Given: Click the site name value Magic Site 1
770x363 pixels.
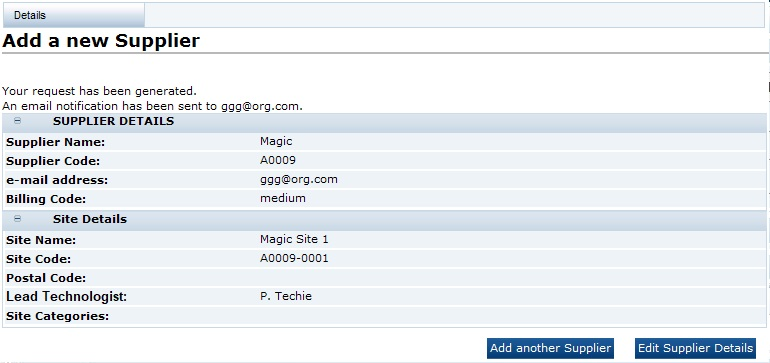Looking at the screenshot, I should (x=294, y=239).
